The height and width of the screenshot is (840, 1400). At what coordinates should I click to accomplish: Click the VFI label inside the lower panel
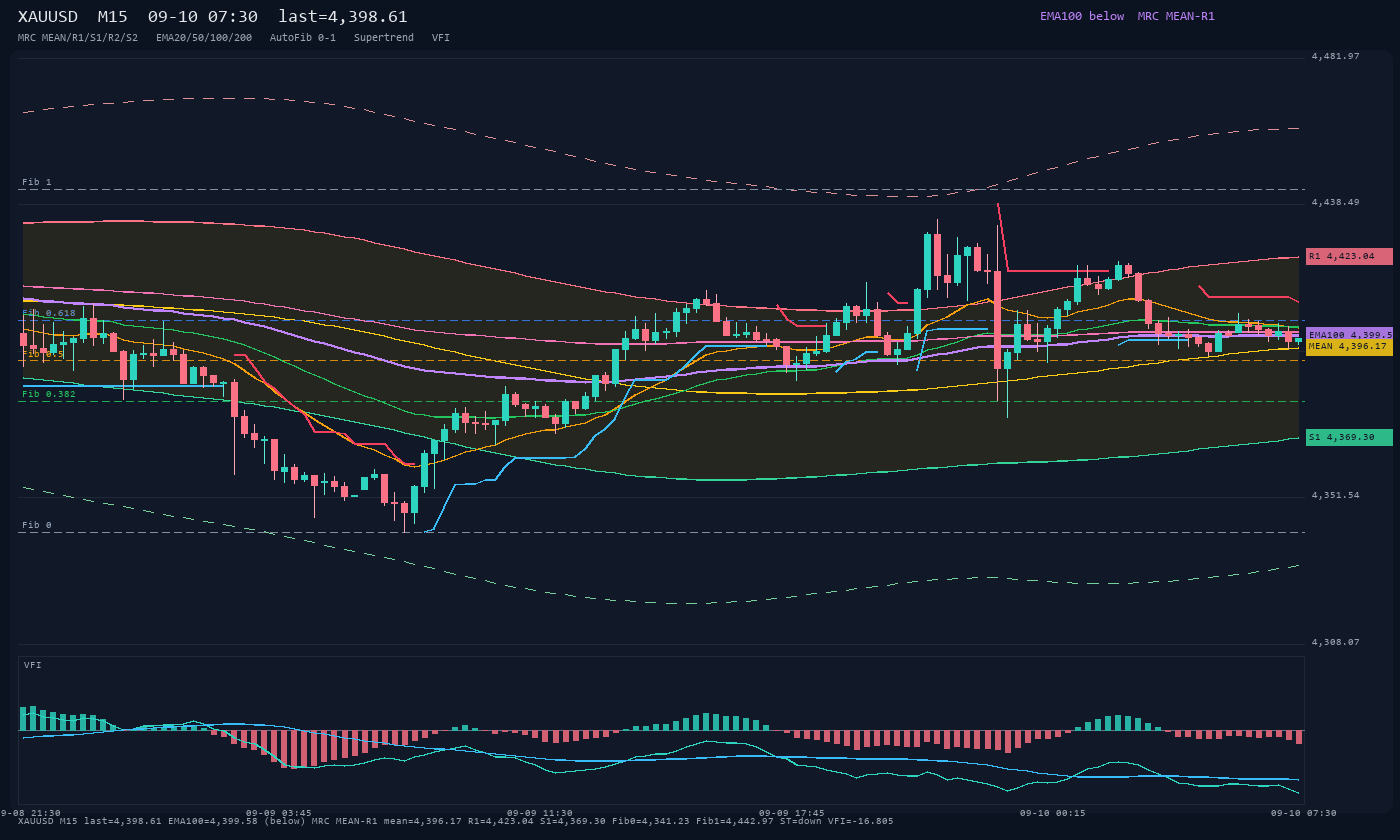click(33, 665)
